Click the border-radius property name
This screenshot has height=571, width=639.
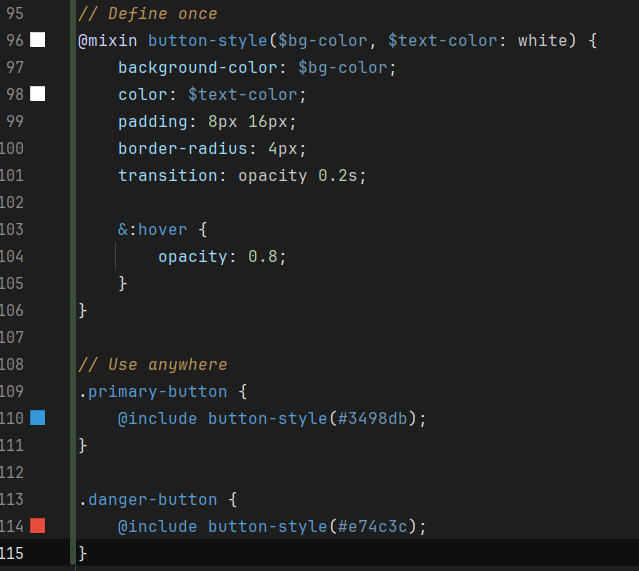(x=177, y=148)
